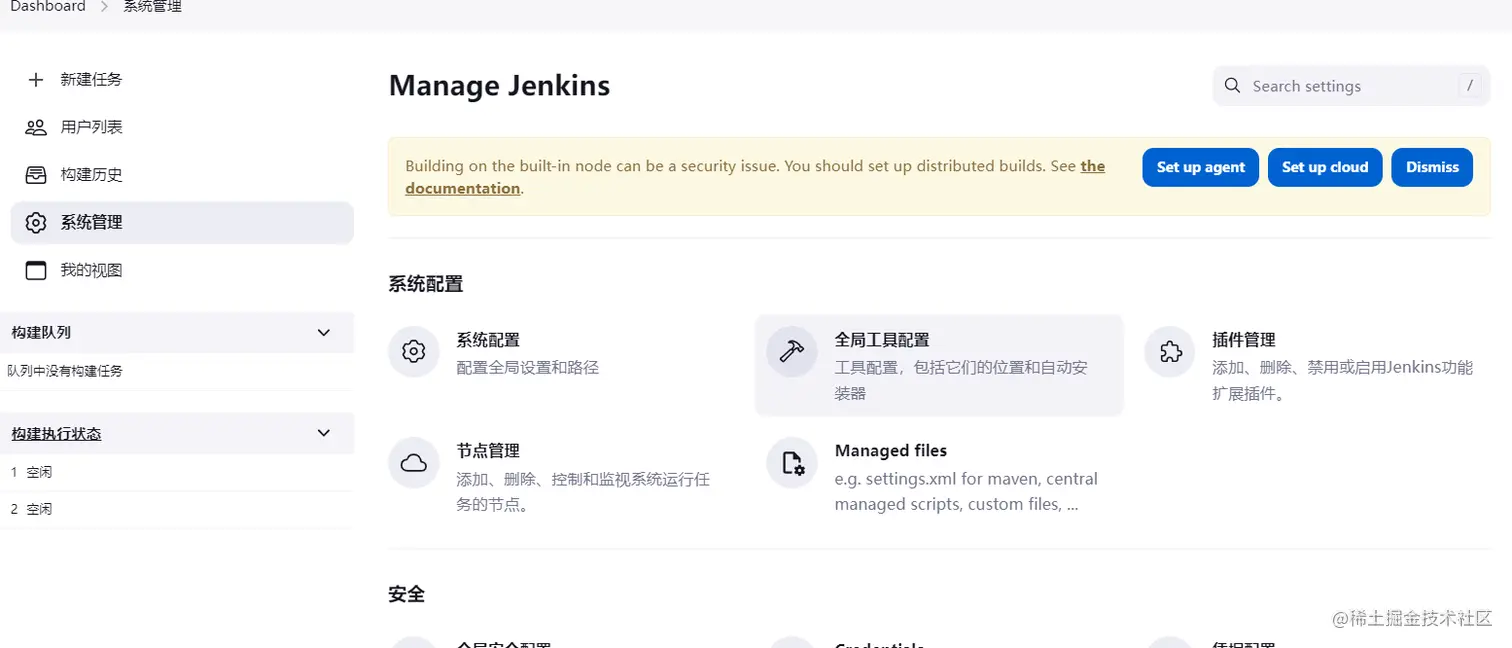Open 新建任务 in the sidebar
This screenshot has width=1512, height=648.
(182, 80)
